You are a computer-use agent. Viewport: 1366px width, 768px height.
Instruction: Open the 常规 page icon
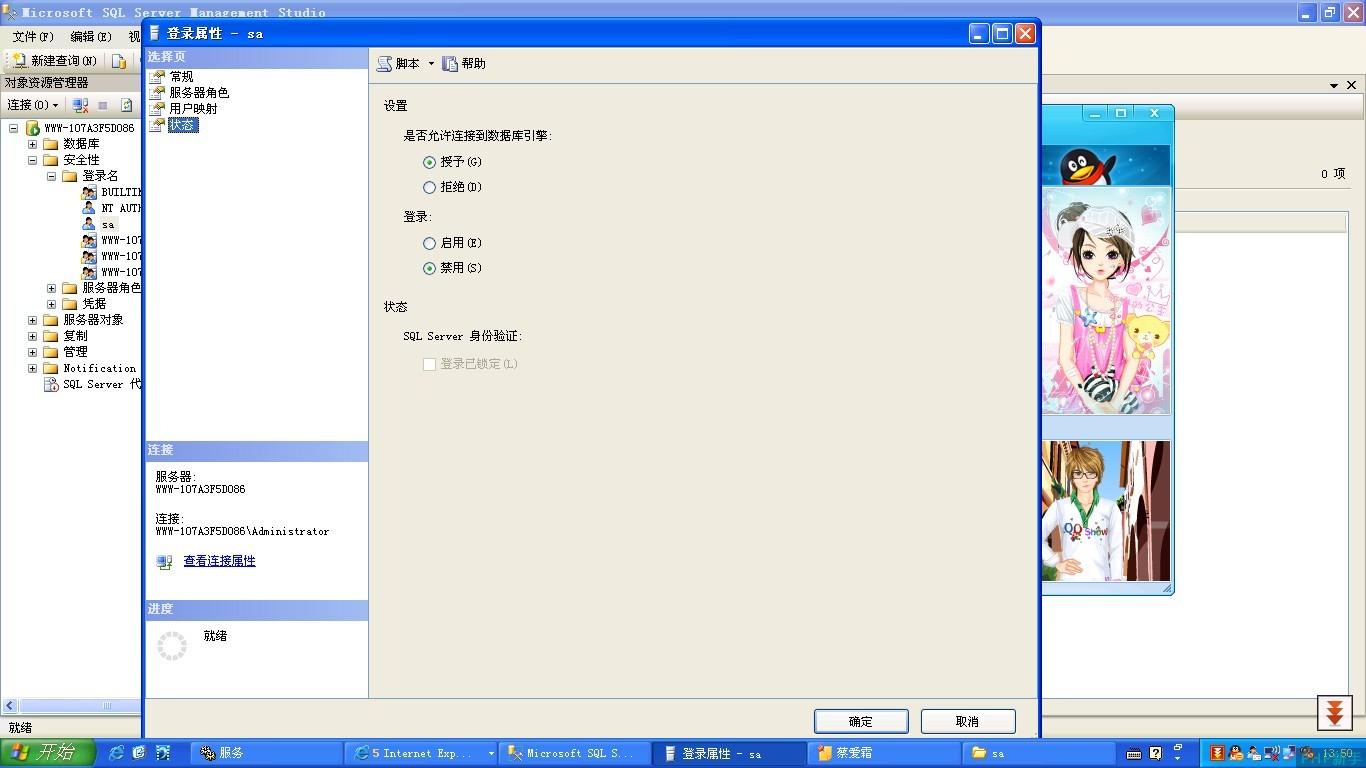[157, 76]
